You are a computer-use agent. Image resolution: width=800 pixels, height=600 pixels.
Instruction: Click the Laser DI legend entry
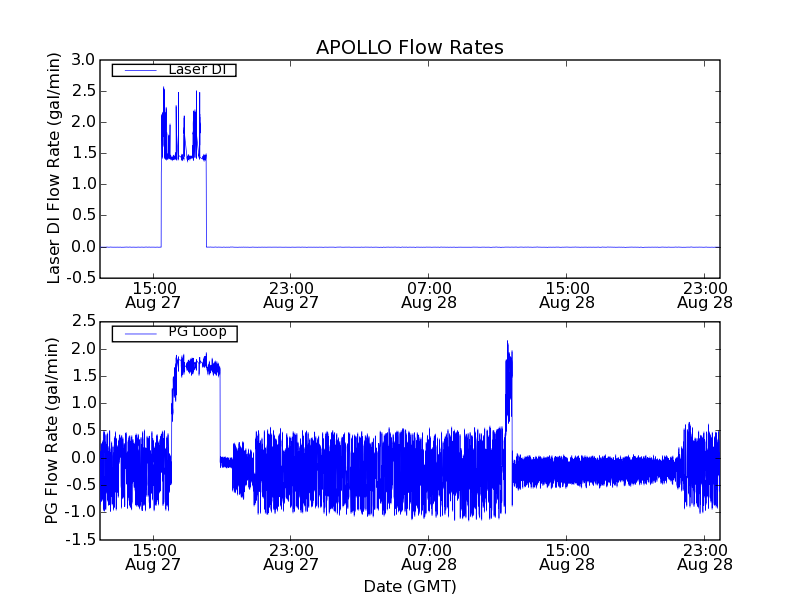tap(174, 69)
